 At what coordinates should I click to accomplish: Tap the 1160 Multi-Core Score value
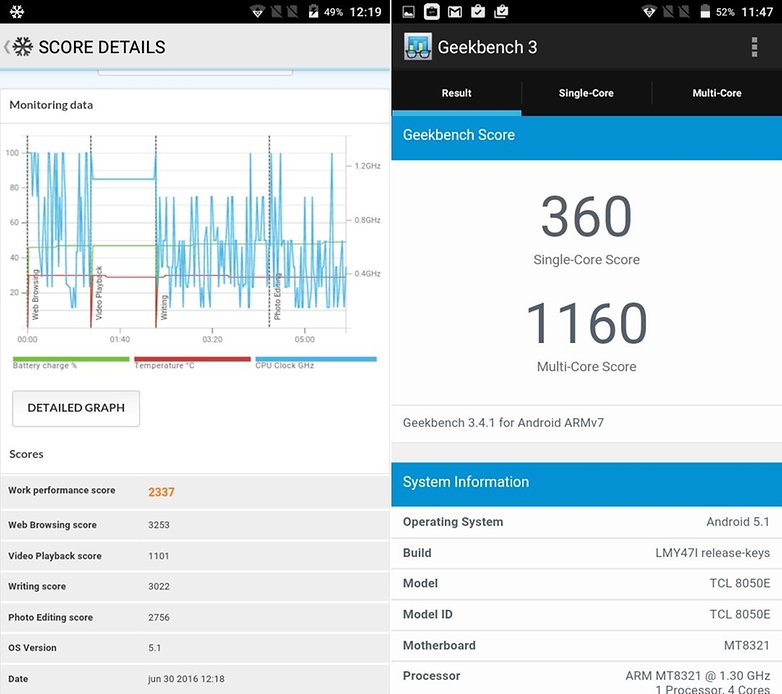point(586,323)
